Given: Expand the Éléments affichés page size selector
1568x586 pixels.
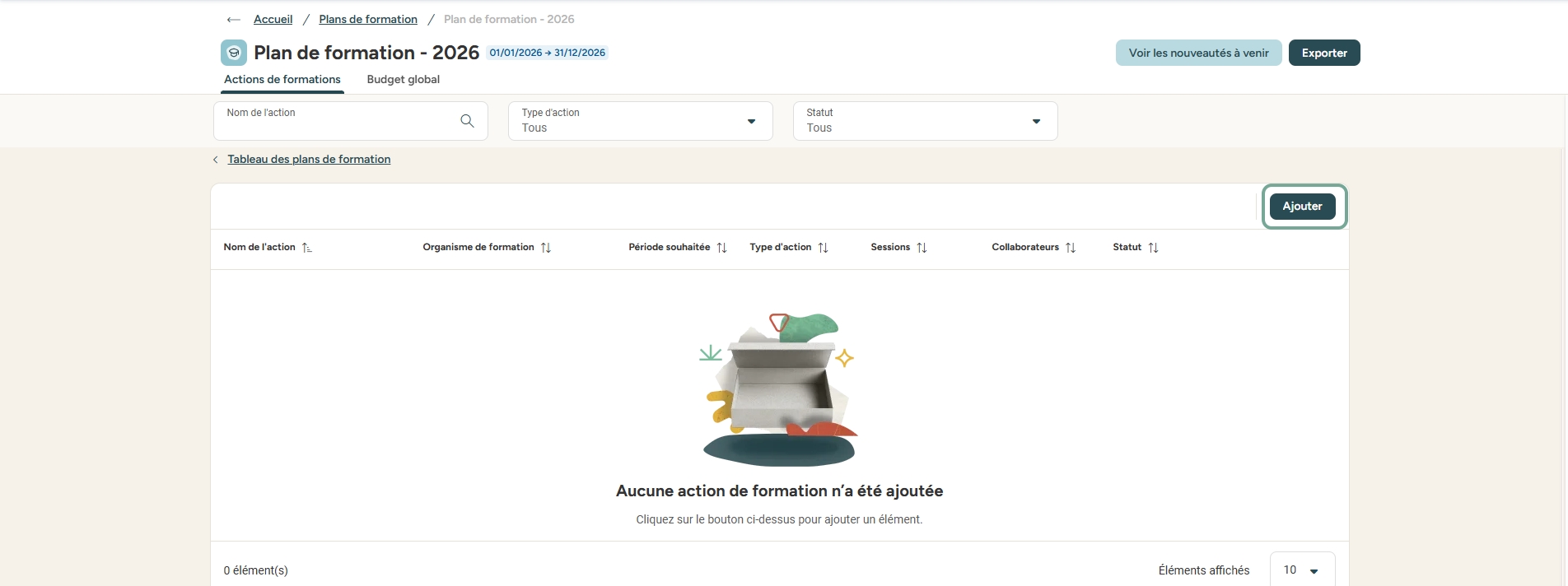Looking at the screenshot, I should [1302, 570].
